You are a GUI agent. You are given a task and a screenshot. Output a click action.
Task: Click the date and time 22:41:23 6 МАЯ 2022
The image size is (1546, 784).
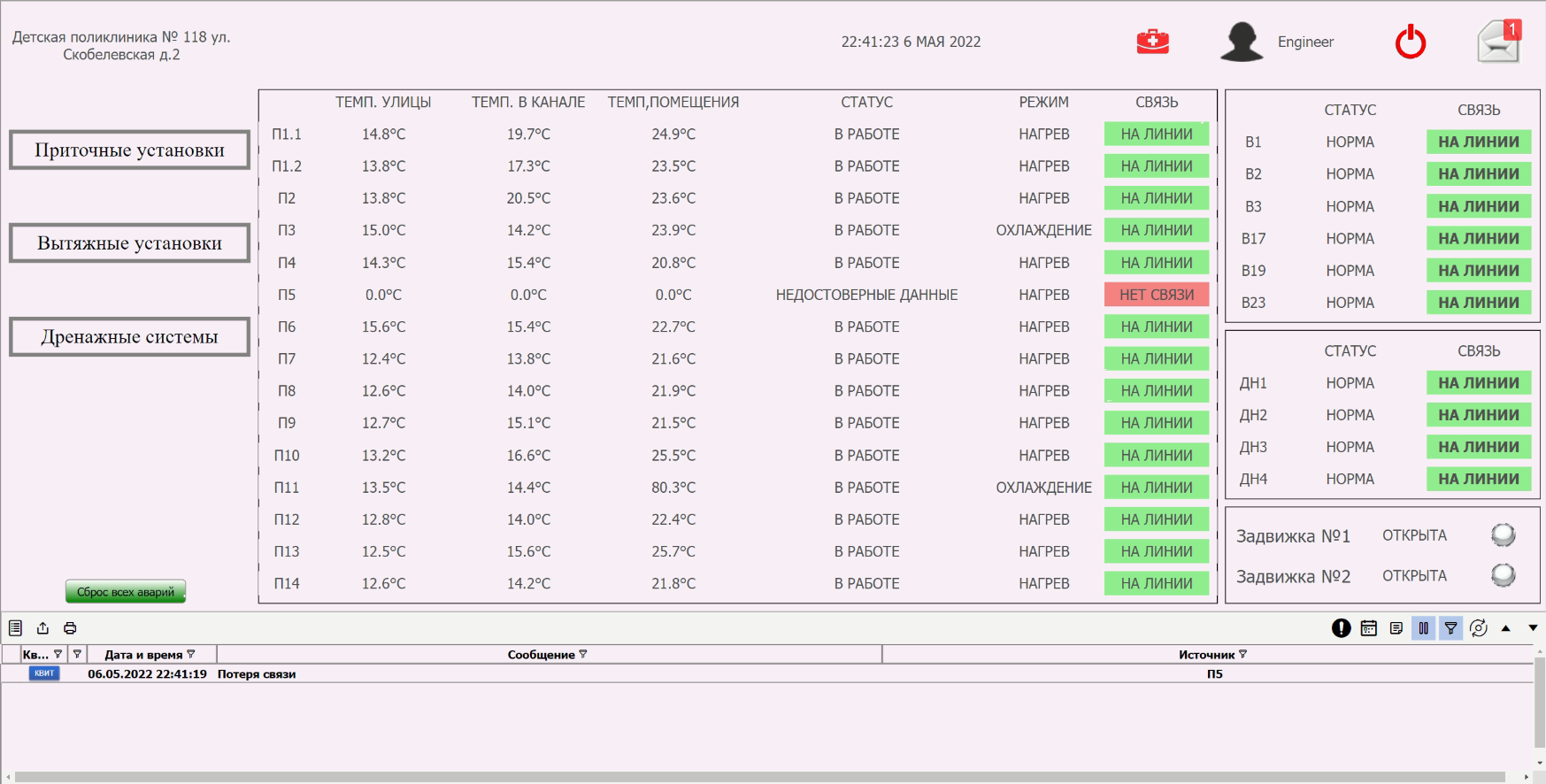[x=911, y=42]
